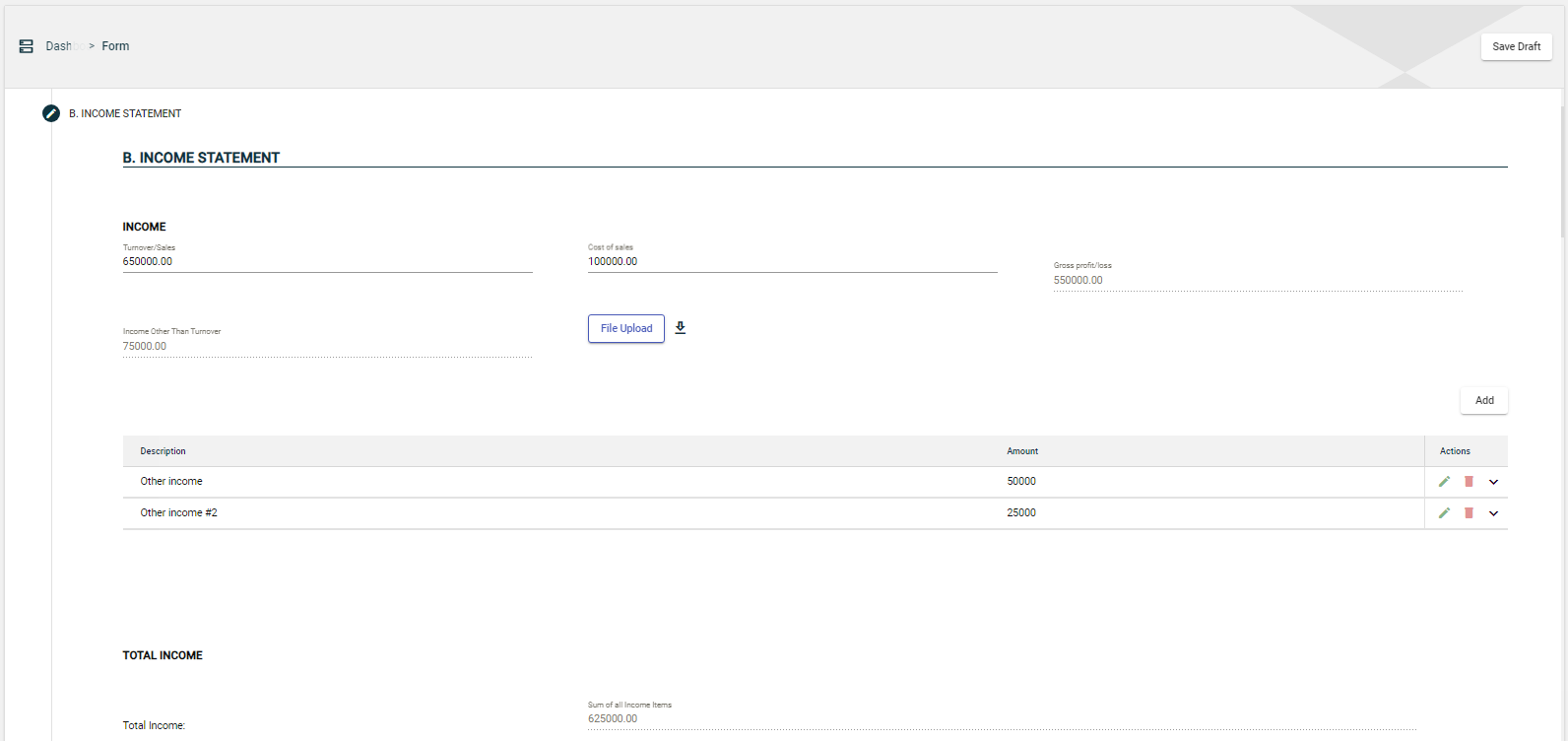Click the File Upload button
Viewport: 1568px width, 741px height.
tap(626, 328)
